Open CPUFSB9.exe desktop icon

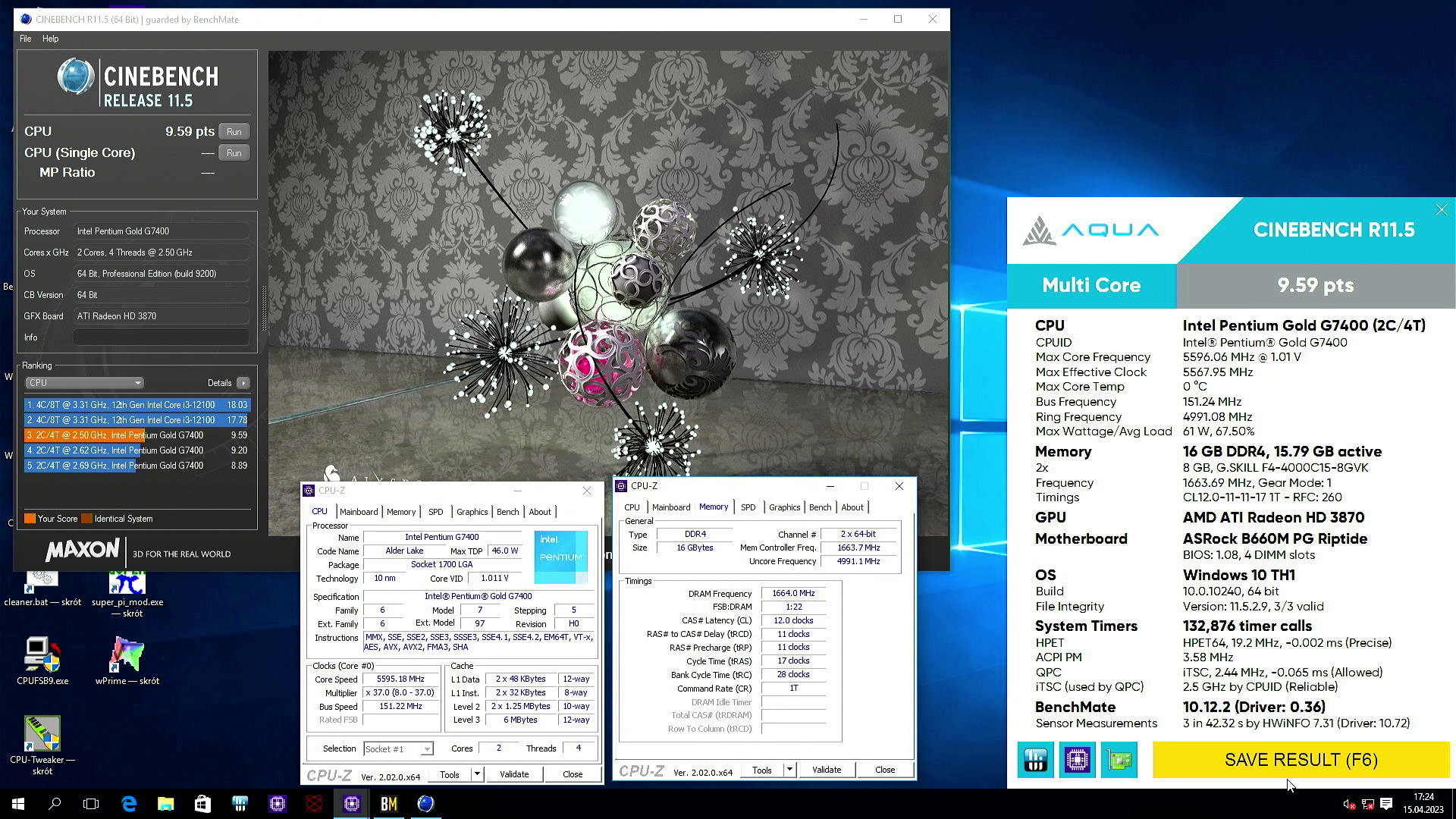pyautogui.click(x=42, y=661)
